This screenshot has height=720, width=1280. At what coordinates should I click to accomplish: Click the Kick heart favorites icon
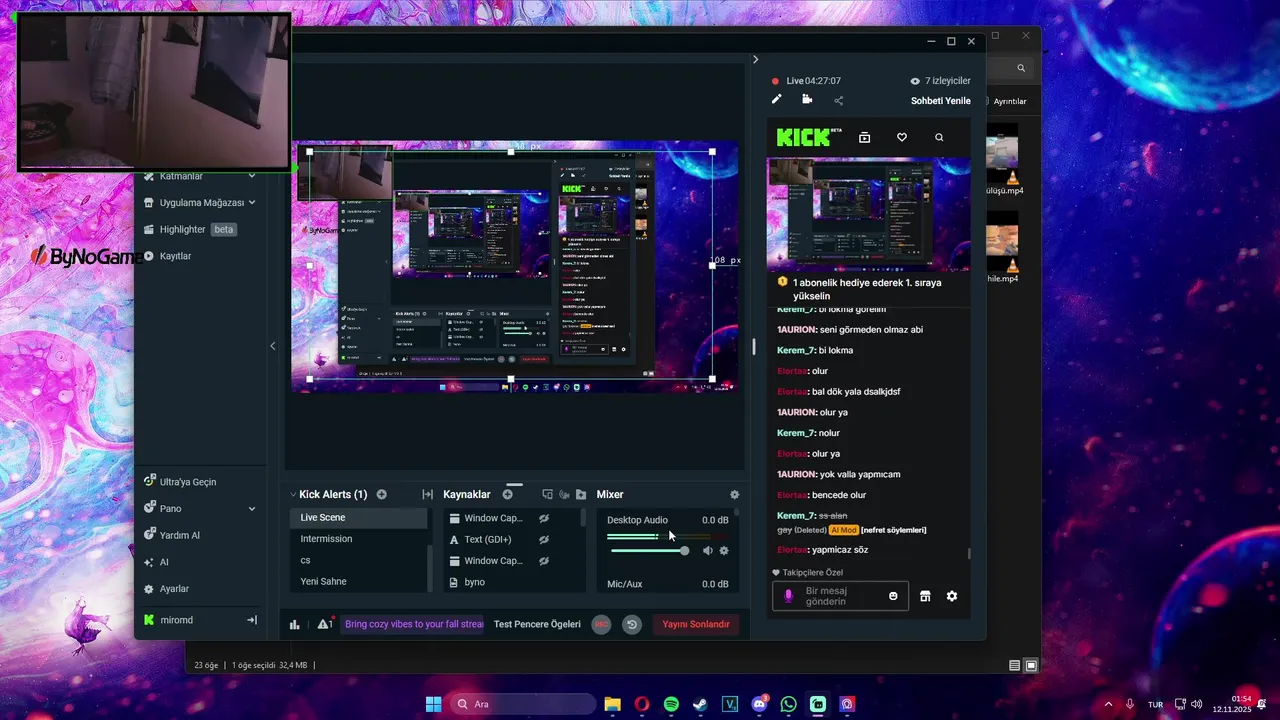pyautogui.click(x=902, y=137)
